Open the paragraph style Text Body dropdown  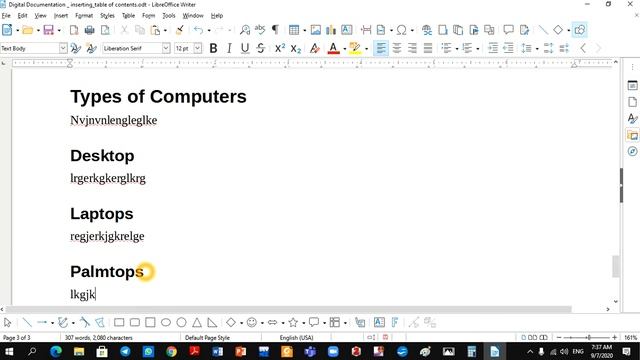click(63, 48)
